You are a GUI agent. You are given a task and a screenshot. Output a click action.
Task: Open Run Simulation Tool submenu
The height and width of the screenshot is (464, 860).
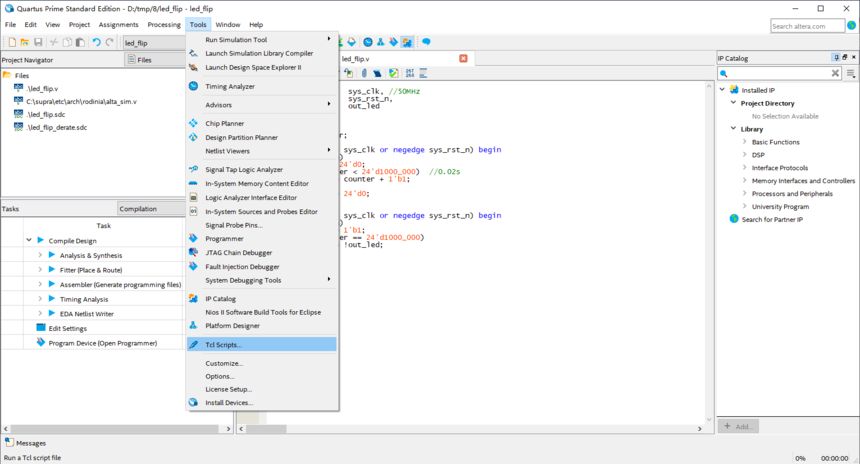pos(262,39)
